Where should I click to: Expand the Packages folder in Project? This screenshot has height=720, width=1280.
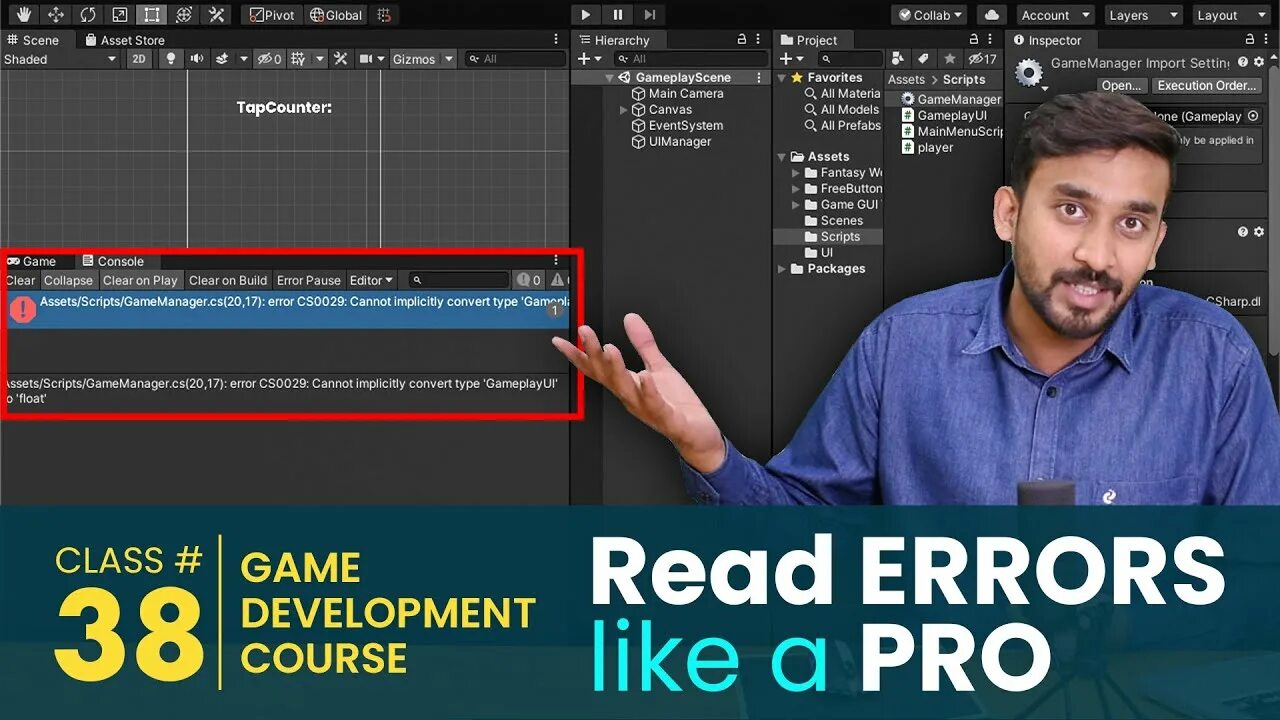click(x=782, y=268)
